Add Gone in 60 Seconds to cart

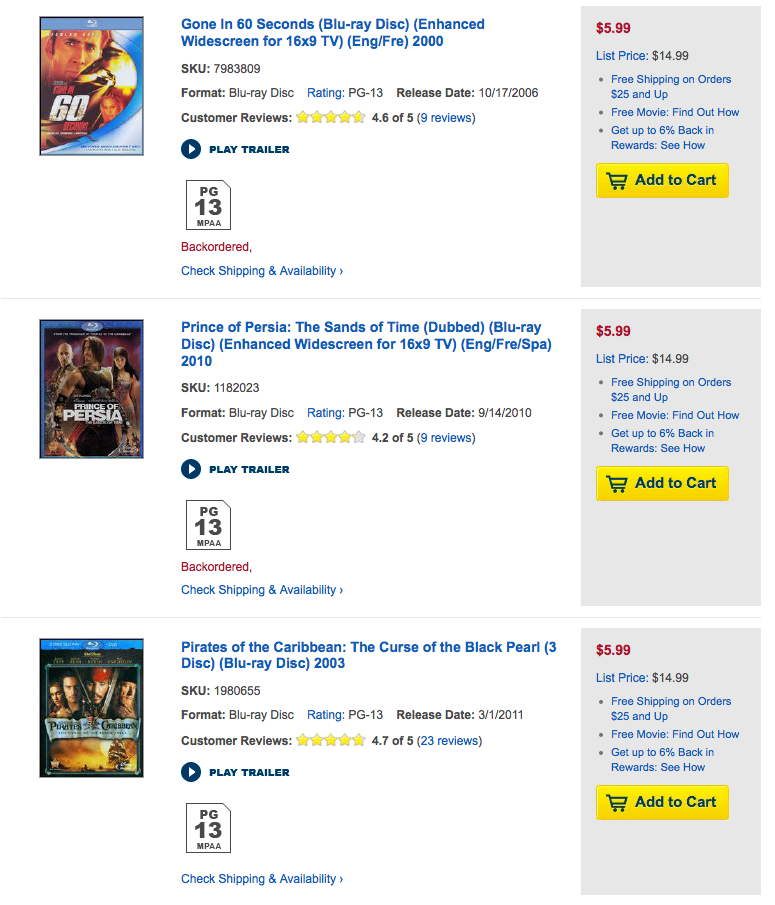point(662,181)
